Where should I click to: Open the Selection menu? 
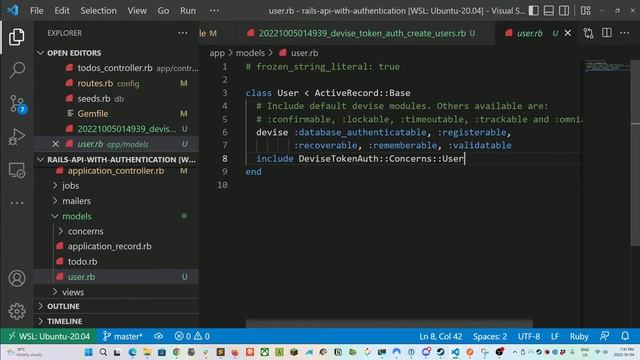click(98, 11)
